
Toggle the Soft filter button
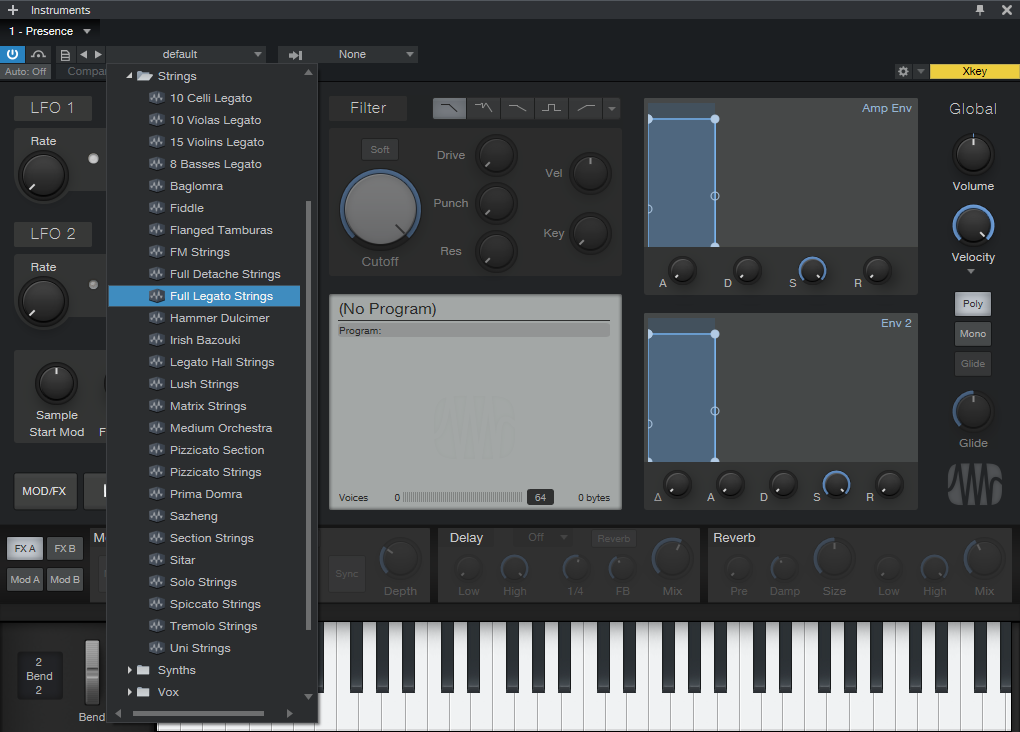[x=380, y=150]
